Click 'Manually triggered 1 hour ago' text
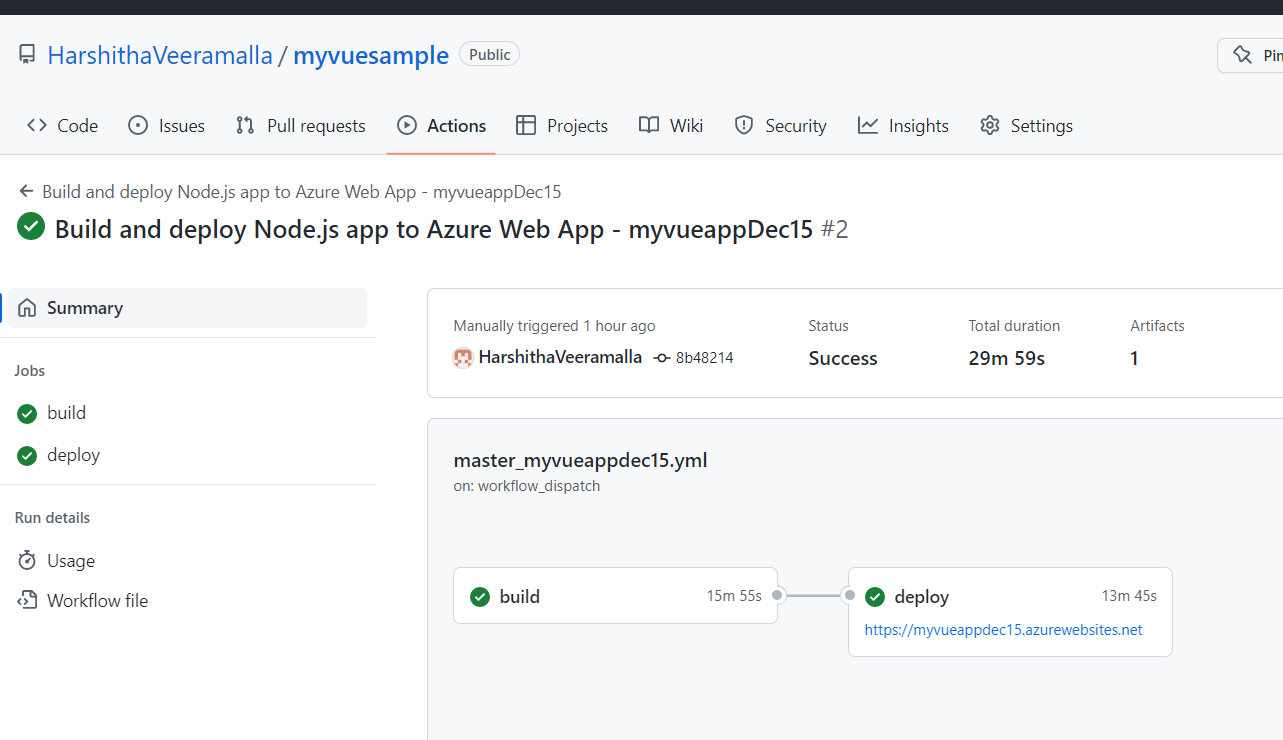 554,326
